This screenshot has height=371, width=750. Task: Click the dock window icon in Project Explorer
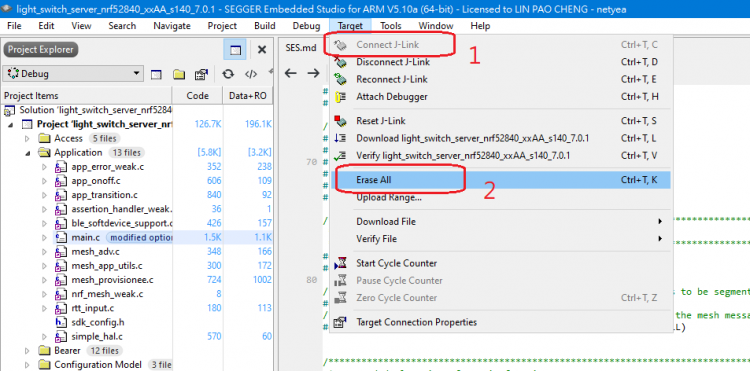click(235, 50)
